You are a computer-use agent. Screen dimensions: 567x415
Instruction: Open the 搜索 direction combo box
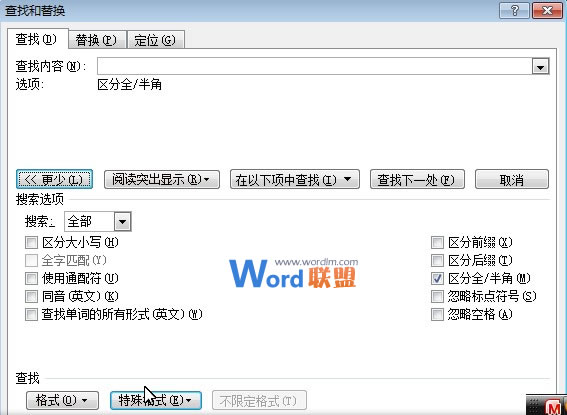98,221
